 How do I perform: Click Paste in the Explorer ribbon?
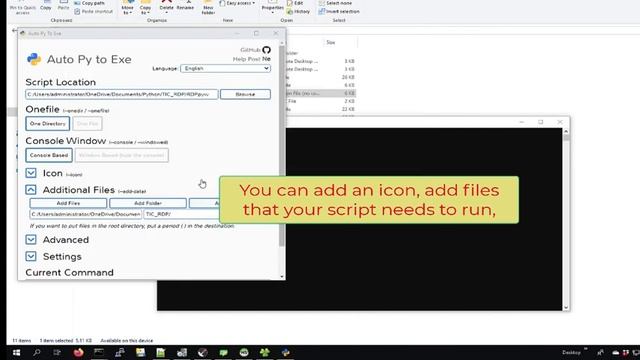63,7
